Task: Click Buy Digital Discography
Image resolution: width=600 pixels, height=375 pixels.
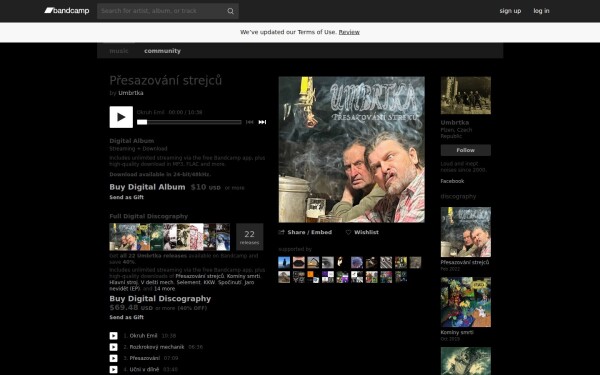Action: tap(160, 298)
